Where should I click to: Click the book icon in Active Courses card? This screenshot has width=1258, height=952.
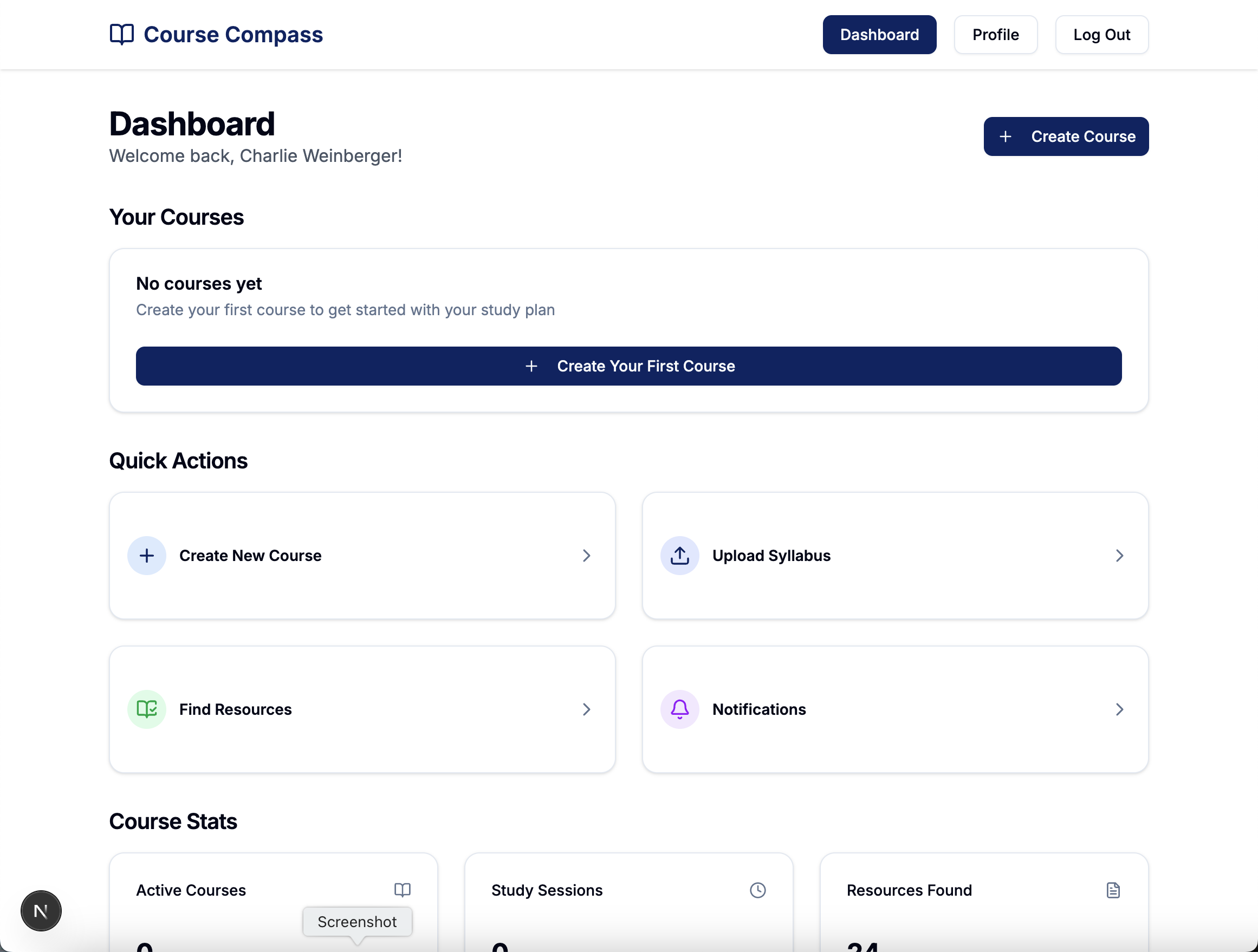[403, 890]
